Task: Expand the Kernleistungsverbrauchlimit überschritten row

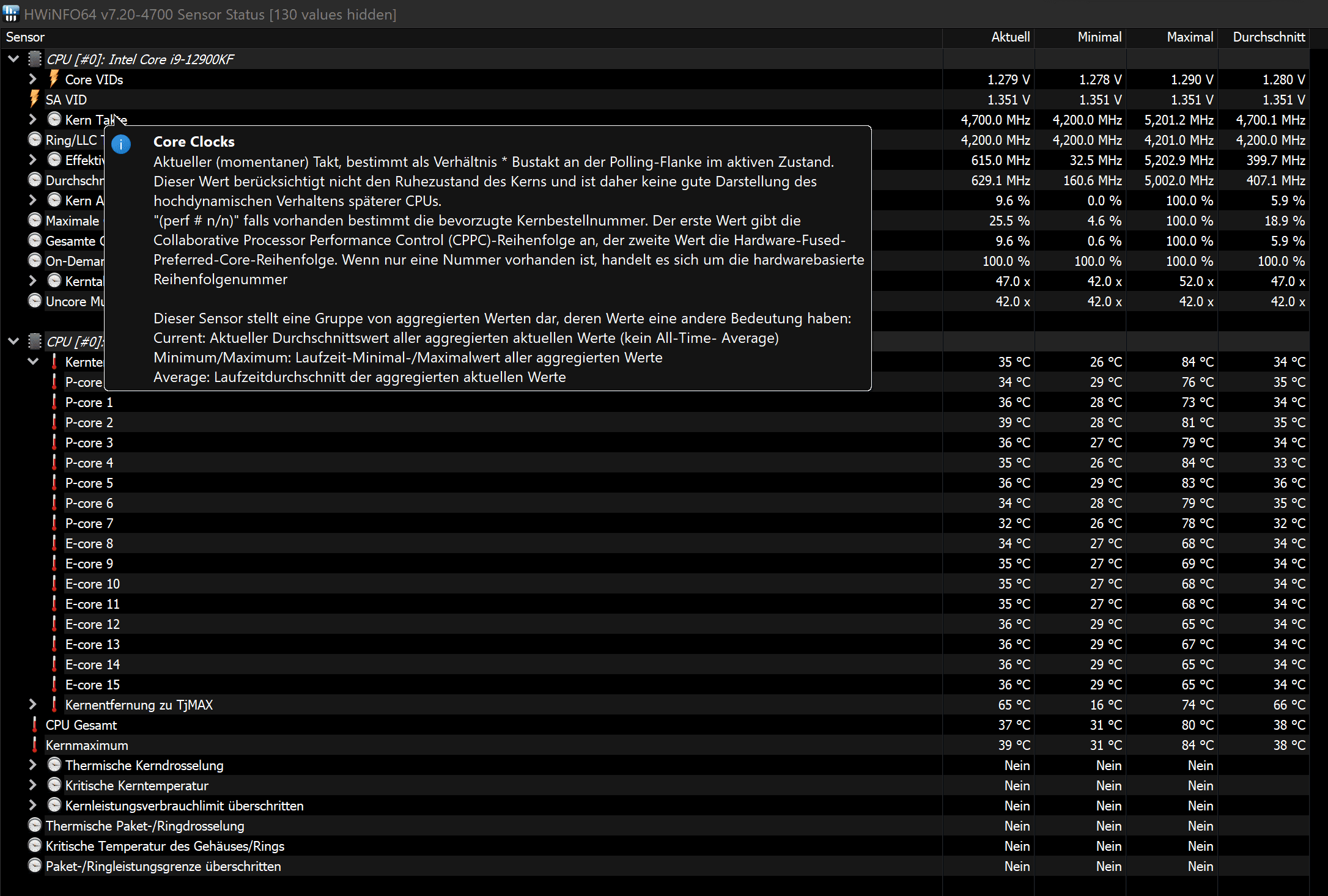Action: coord(33,806)
